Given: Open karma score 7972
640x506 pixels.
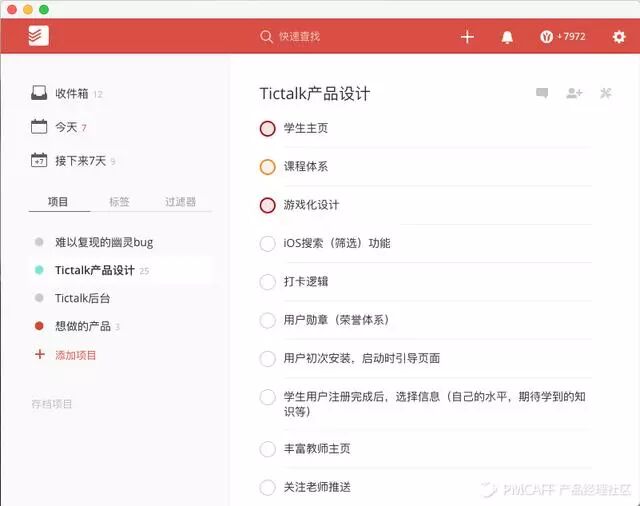Looking at the screenshot, I should [563, 37].
